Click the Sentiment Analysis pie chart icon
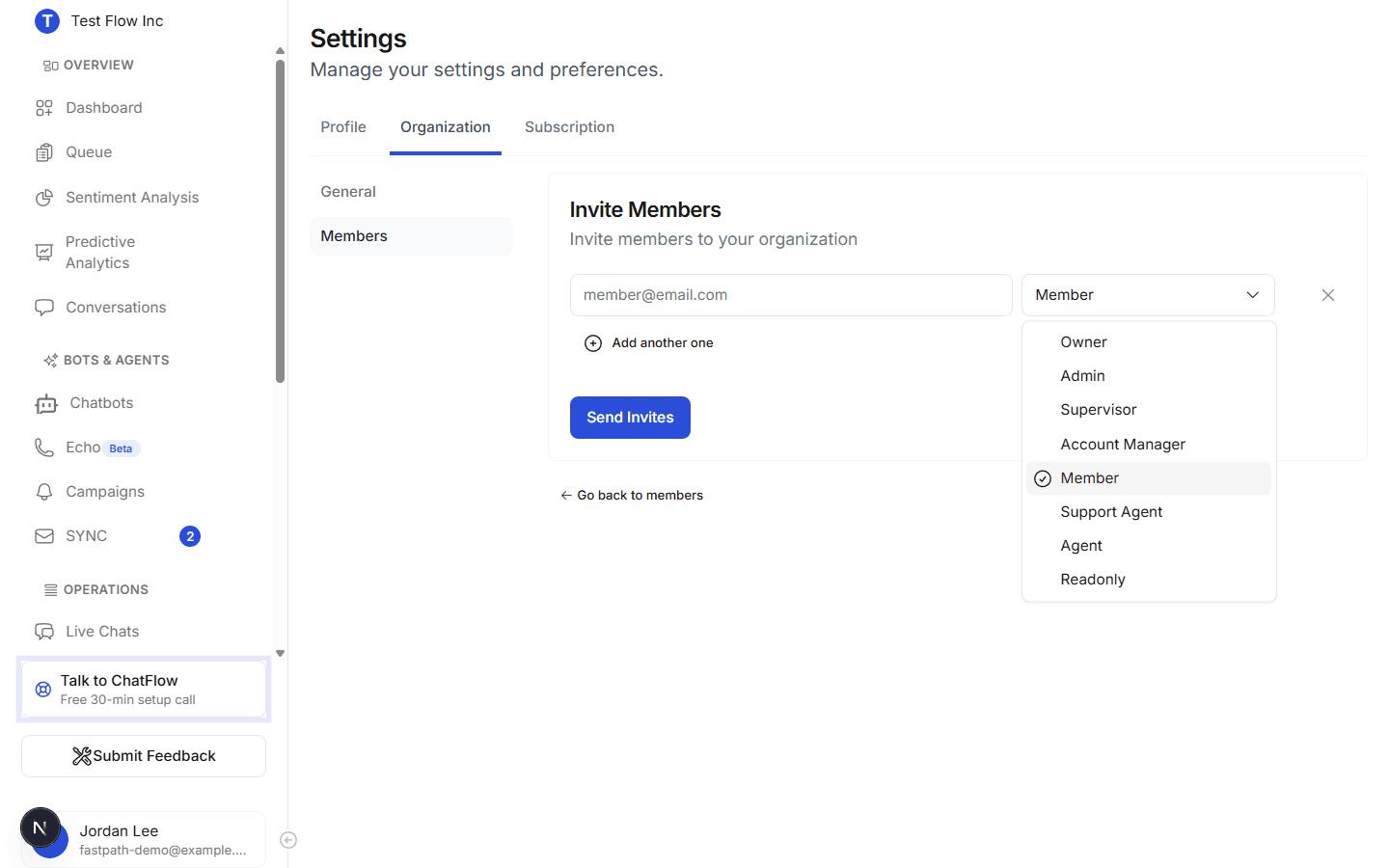The image size is (1389, 868). [x=44, y=198]
